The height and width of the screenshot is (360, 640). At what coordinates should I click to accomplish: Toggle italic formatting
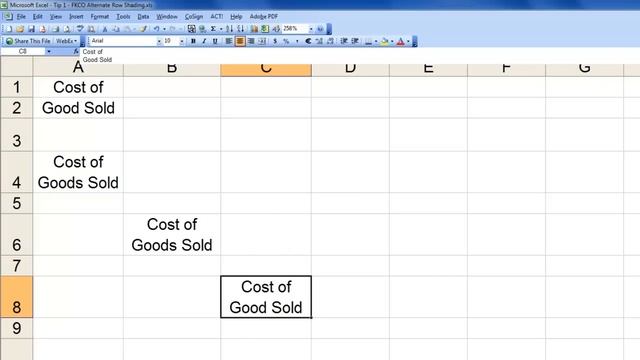pos(204,41)
